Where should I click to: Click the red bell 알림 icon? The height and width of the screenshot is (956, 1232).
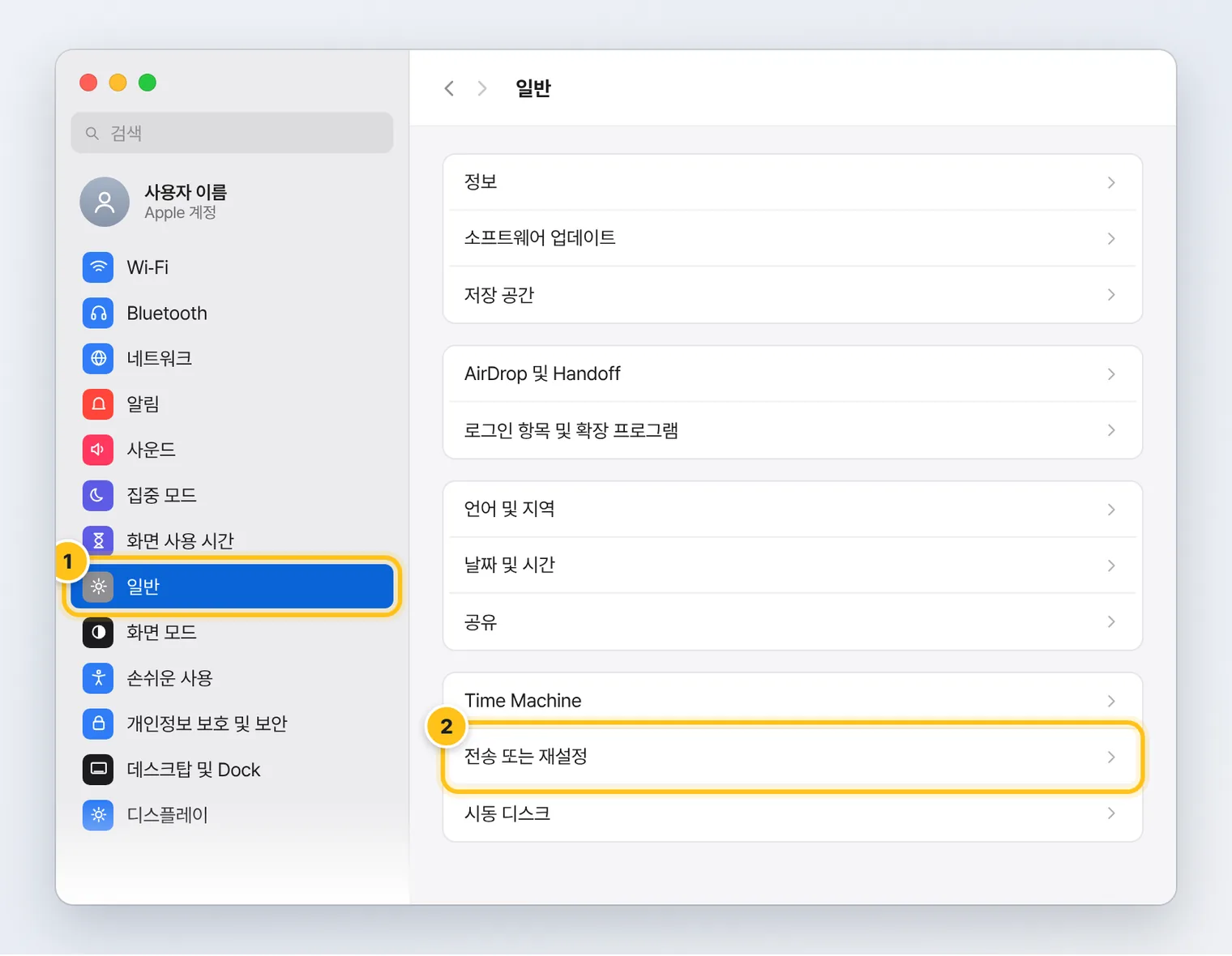[98, 403]
